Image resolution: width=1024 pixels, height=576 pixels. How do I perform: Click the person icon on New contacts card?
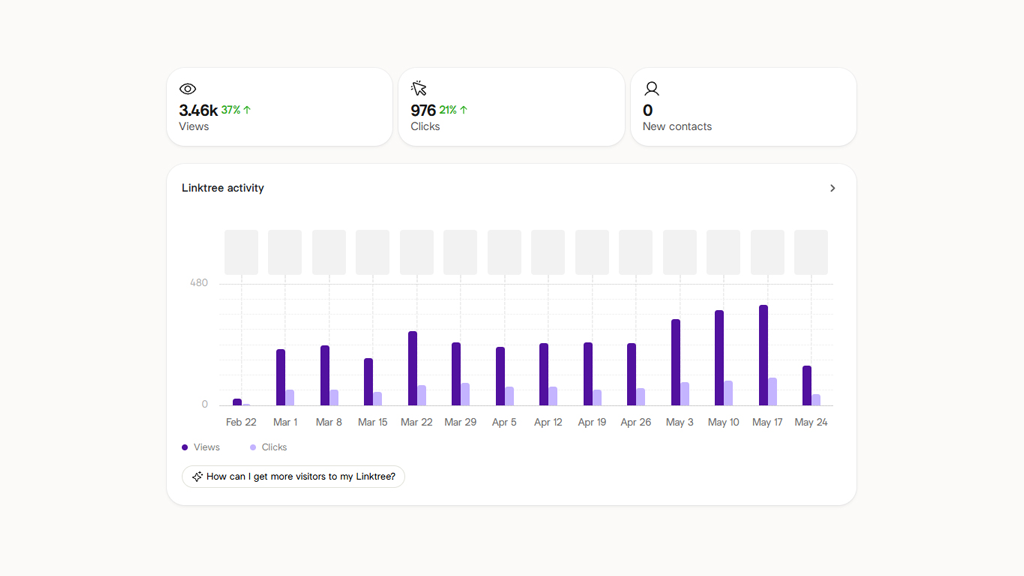651,88
